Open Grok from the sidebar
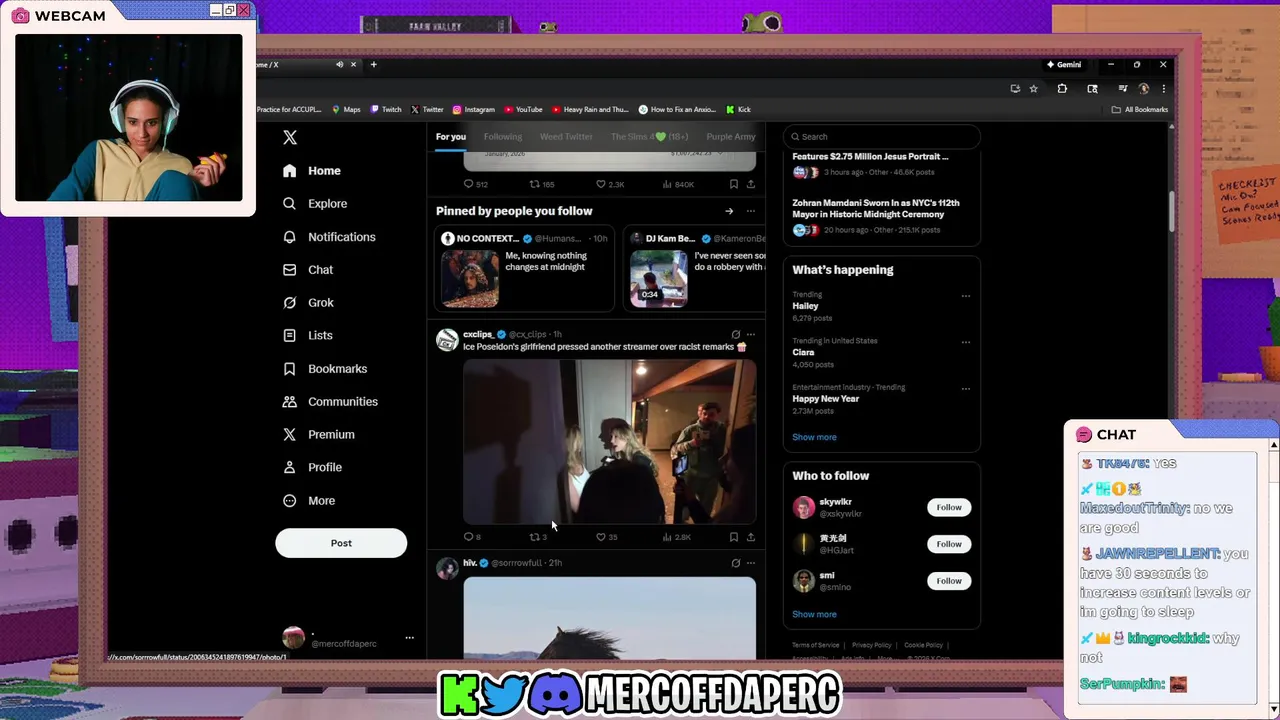The height and width of the screenshot is (720, 1280). (x=308, y=303)
